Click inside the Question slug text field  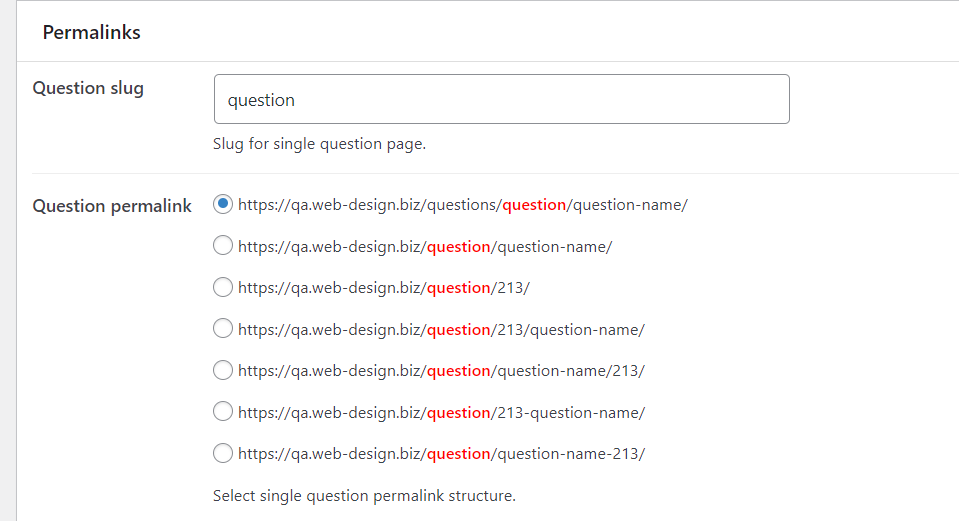point(501,100)
